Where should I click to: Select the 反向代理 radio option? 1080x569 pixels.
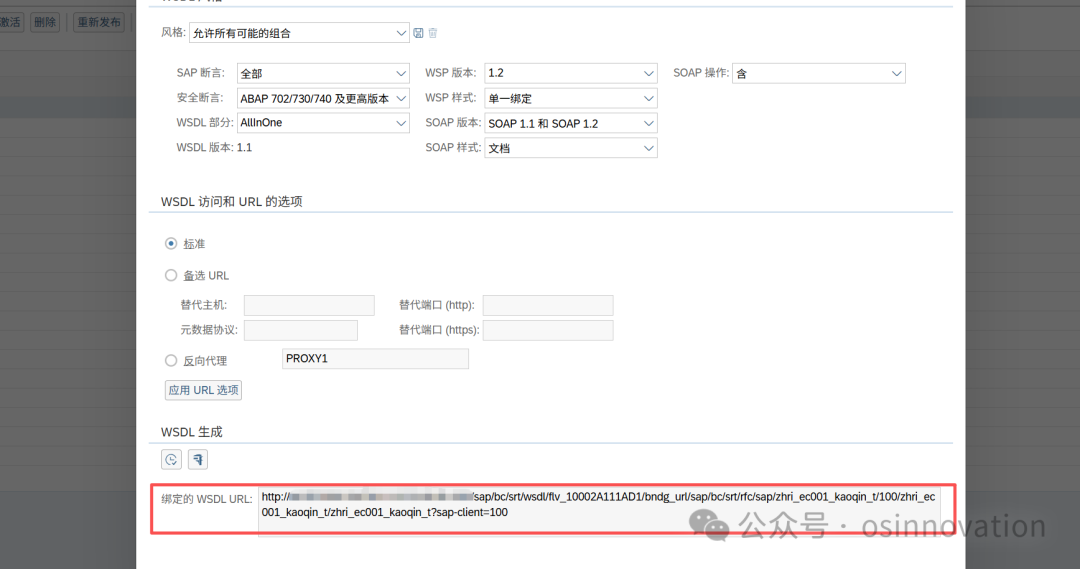point(171,360)
